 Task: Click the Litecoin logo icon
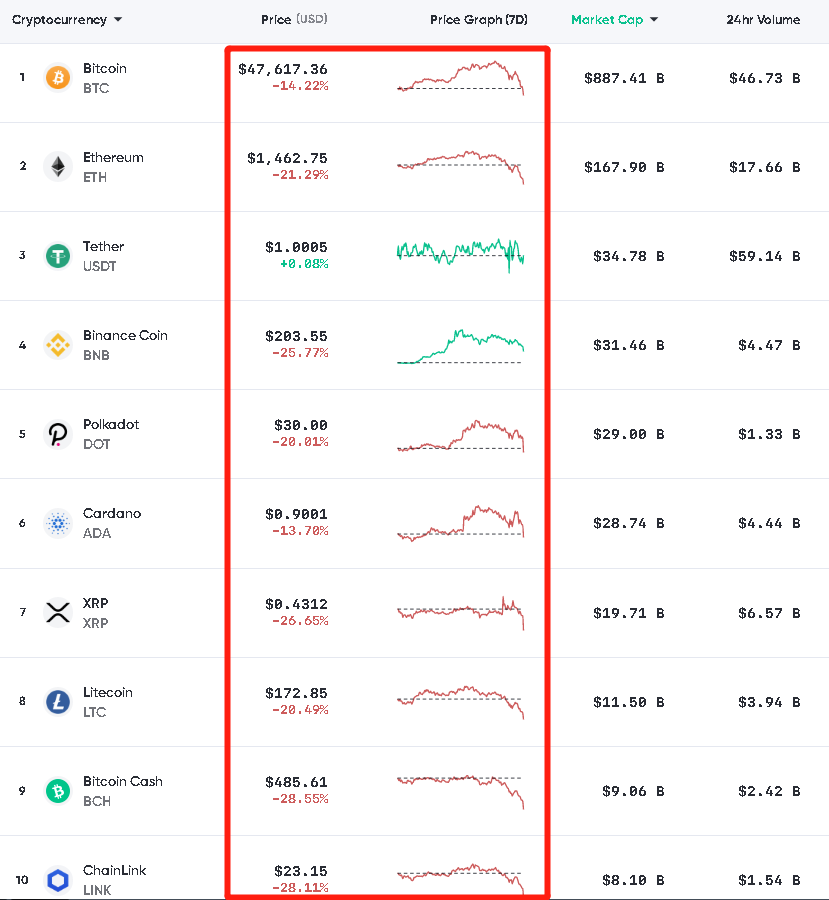58,702
